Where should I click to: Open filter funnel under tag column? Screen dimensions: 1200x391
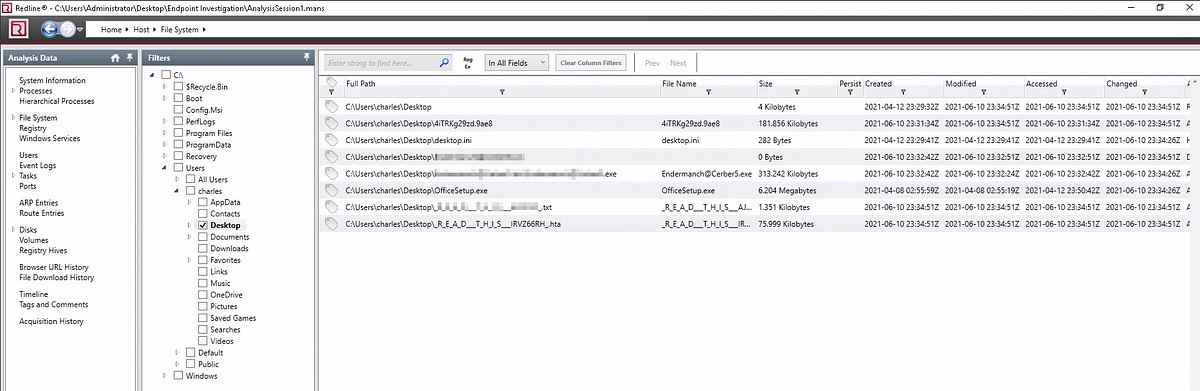click(331, 92)
